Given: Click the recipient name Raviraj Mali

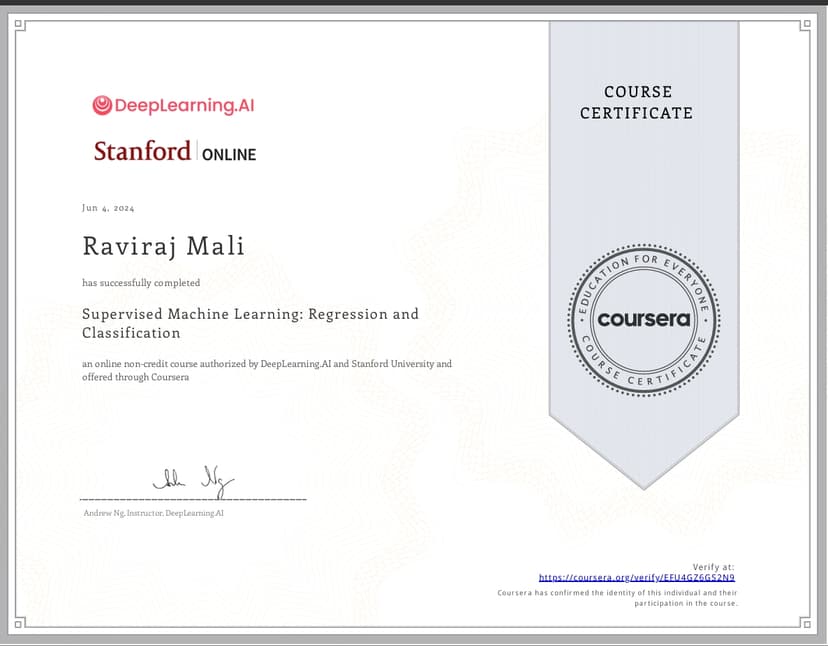Looking at the screenshot, I should tap(163, 246).
